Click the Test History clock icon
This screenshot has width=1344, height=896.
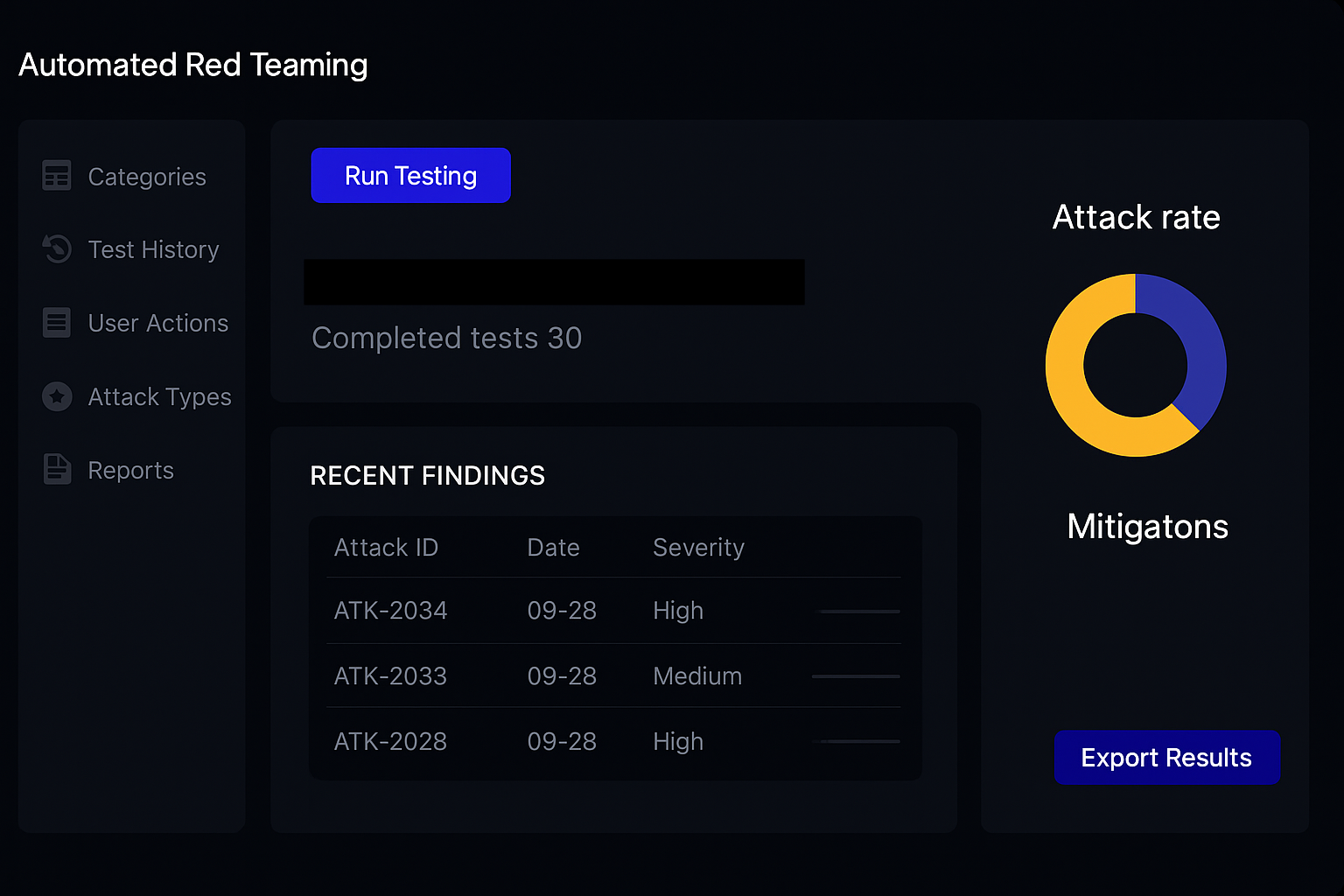(57, 249)
